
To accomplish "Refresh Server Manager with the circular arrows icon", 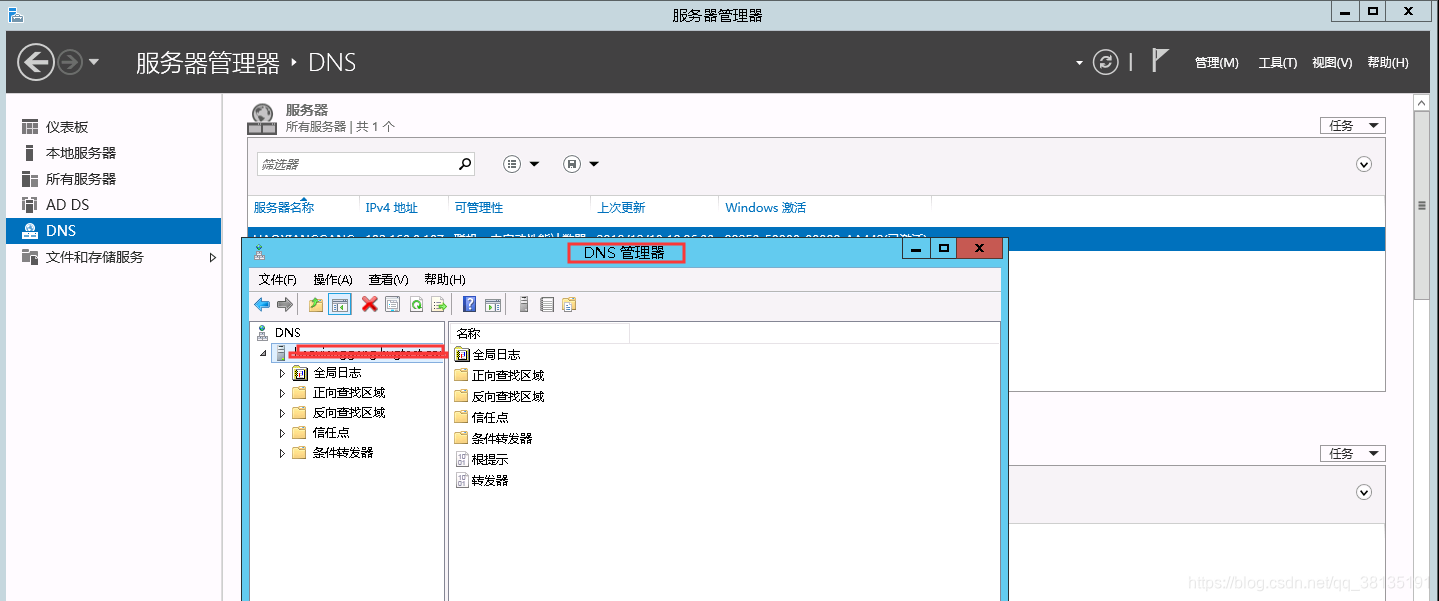I will coord(1105,62).
